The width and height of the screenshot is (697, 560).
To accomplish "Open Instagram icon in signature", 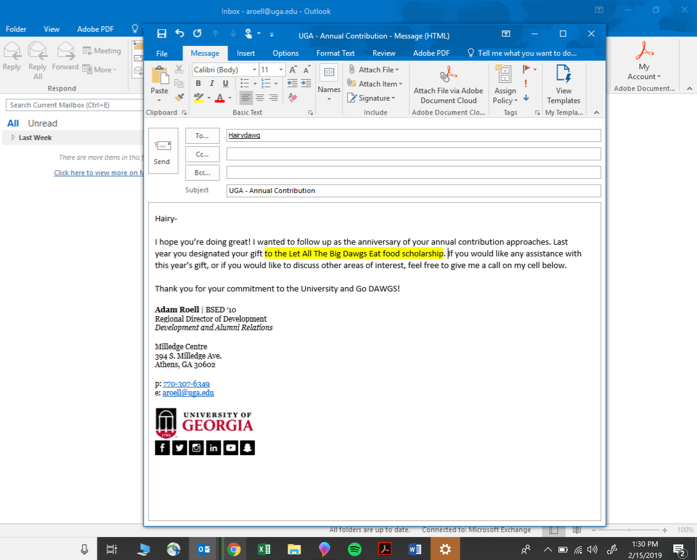I will point(196,448).
